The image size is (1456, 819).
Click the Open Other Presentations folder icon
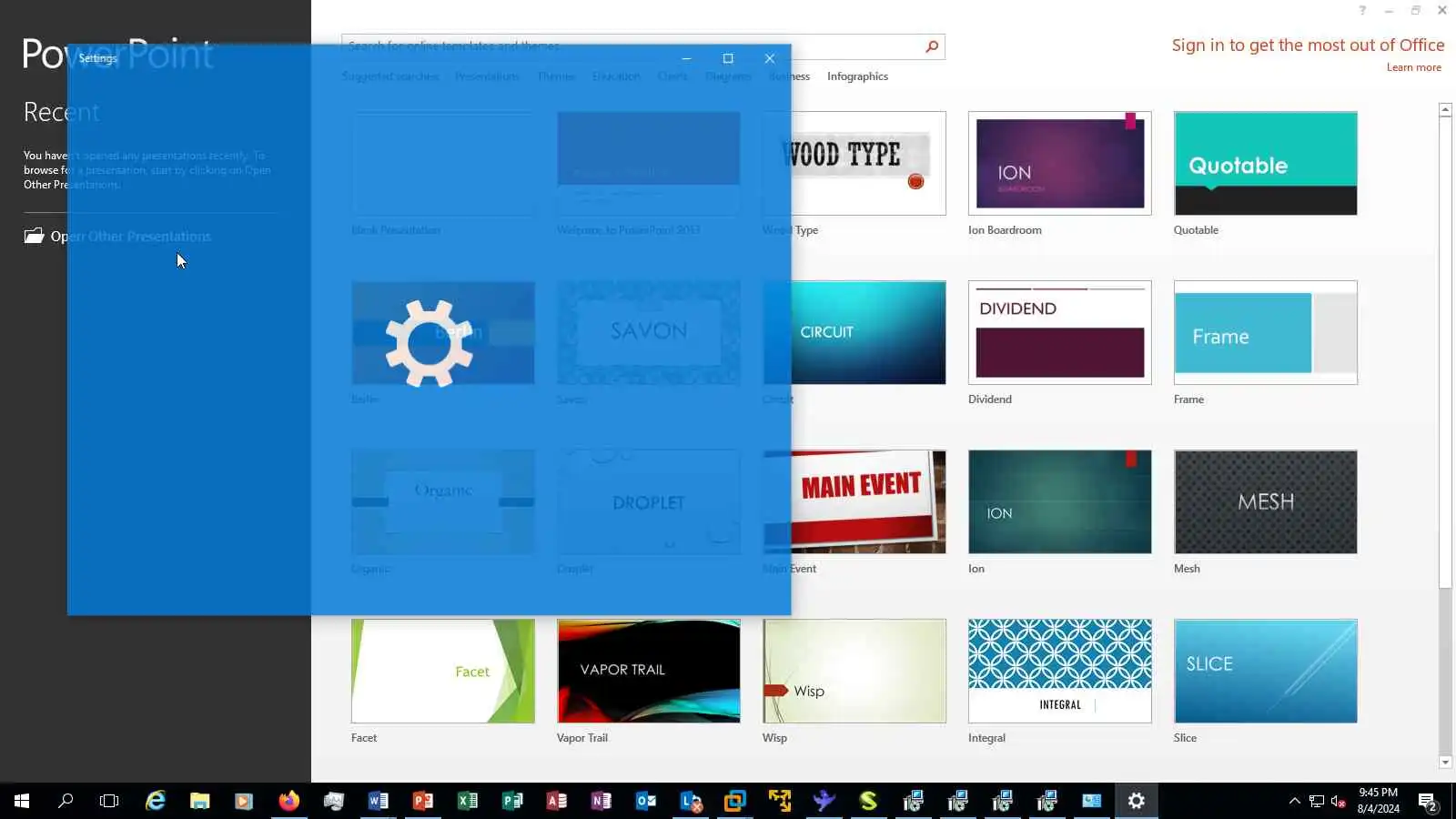point(34,236)
